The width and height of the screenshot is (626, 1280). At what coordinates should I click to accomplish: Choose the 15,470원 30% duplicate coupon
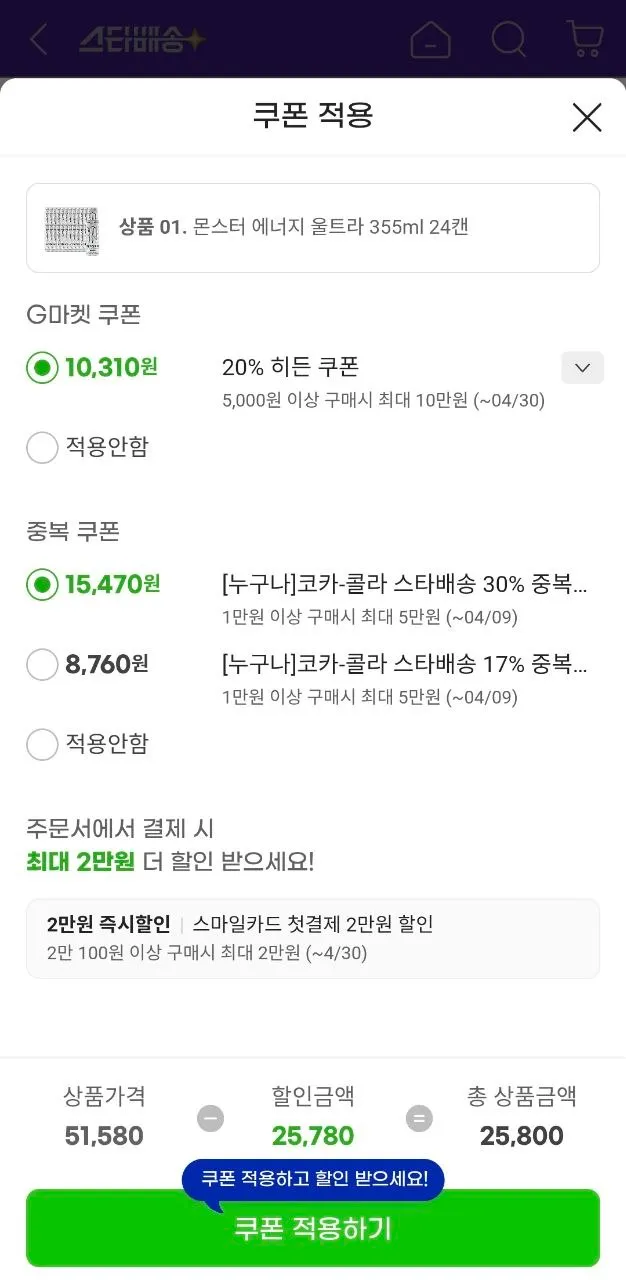click(42, 584)
